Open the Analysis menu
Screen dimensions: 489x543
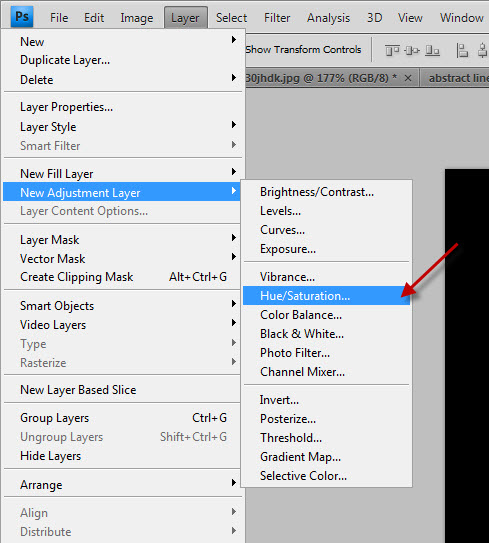click(x=328, y=18)
